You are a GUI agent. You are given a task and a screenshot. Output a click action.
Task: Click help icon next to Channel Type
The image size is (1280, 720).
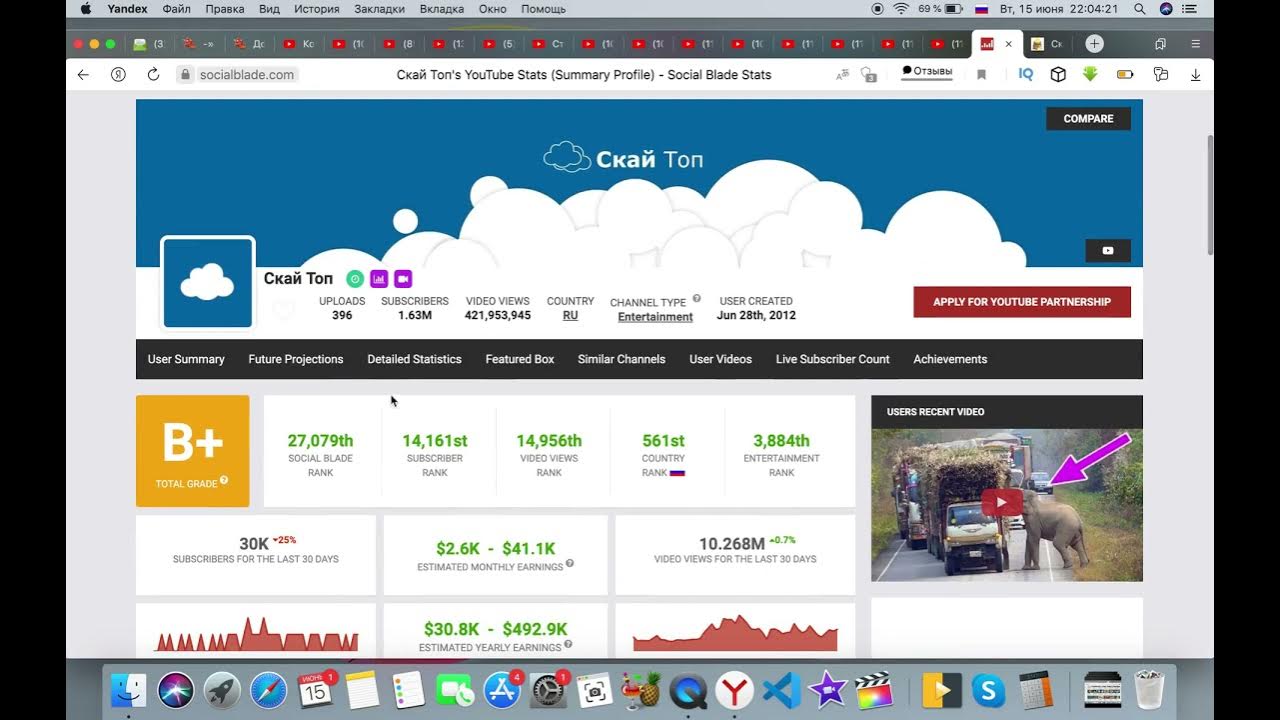pos(697,298)
